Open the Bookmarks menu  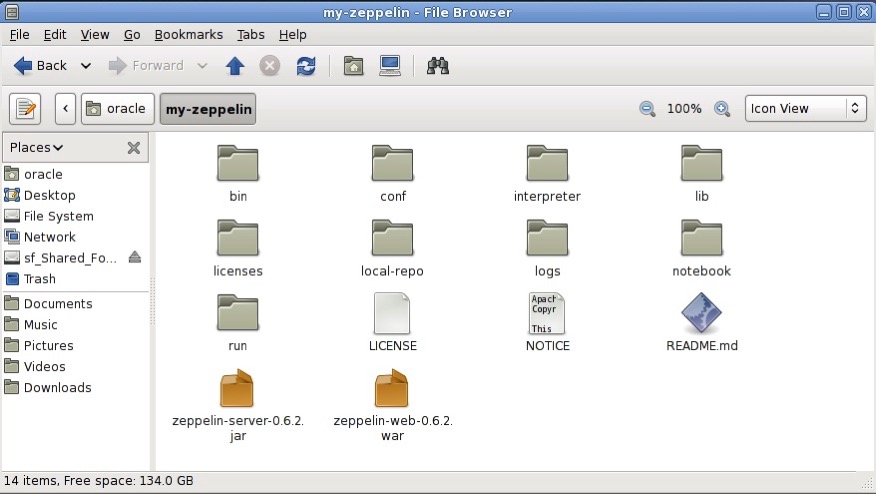click(x=189, y=35)
